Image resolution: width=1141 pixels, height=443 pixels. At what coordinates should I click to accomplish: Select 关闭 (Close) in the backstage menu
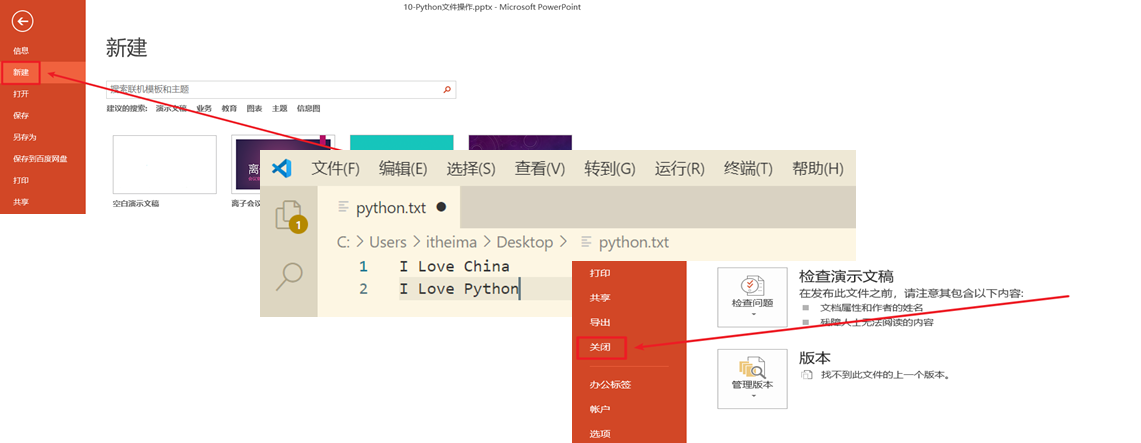coord(601,348)
